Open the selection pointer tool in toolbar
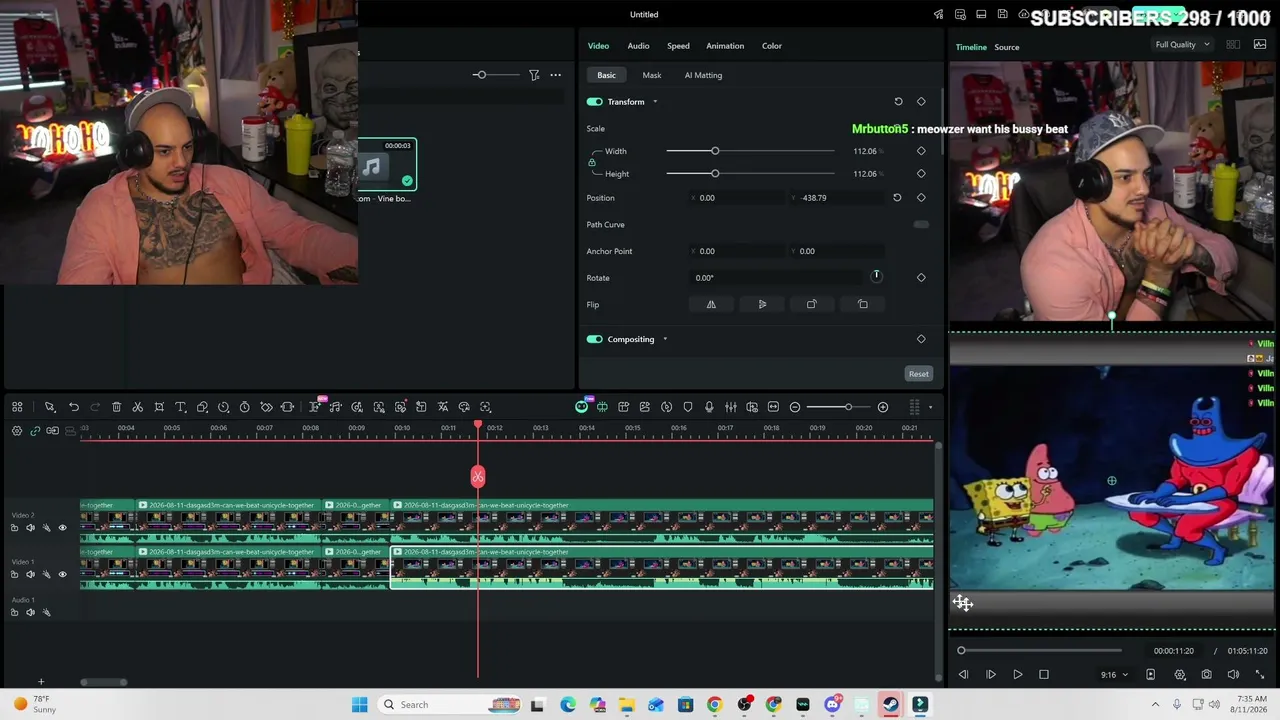 point(50,407)
